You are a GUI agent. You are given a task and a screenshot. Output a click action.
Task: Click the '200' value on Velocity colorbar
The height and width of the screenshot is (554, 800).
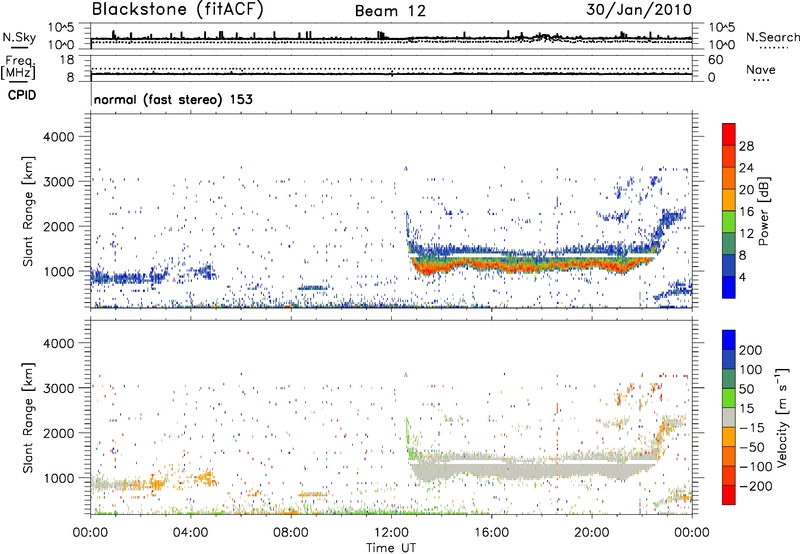pyautogui.click(x=751, y=350)
